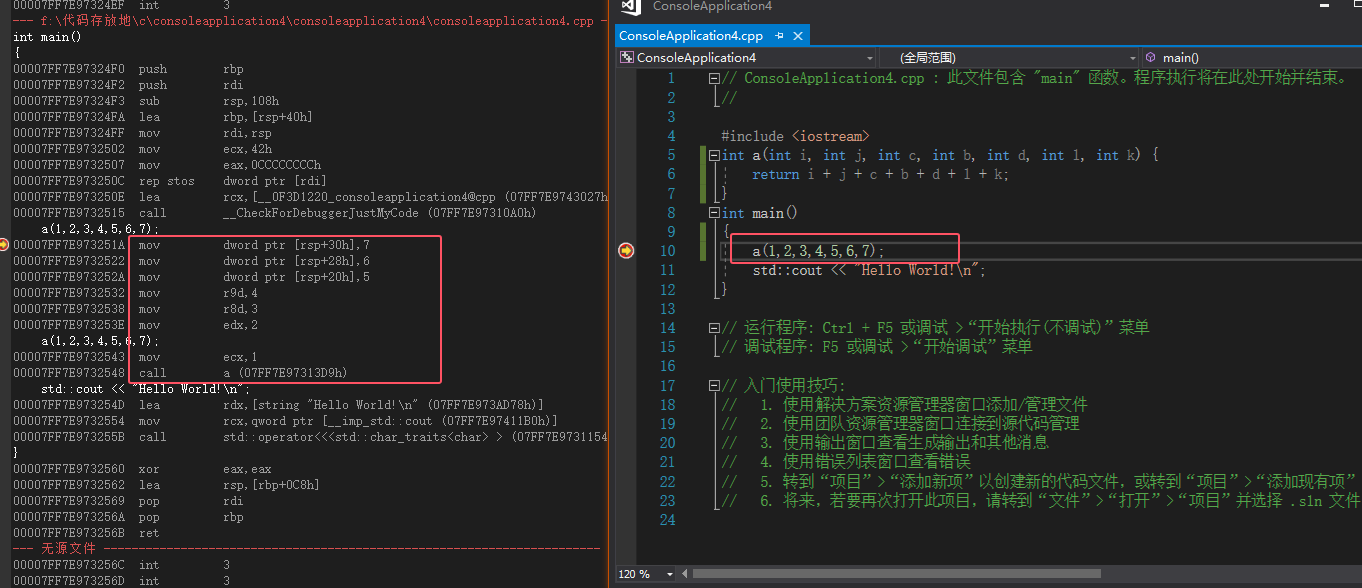Image resolution: width=1362 pixels, height=588 pixels.
Task: Click the std::cout Hello World line in editor
Action: point(869,270)
